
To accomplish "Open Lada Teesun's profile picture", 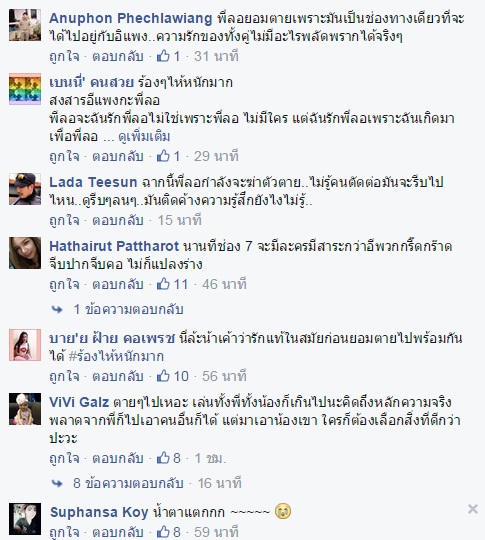I will [x=25, y=189].
